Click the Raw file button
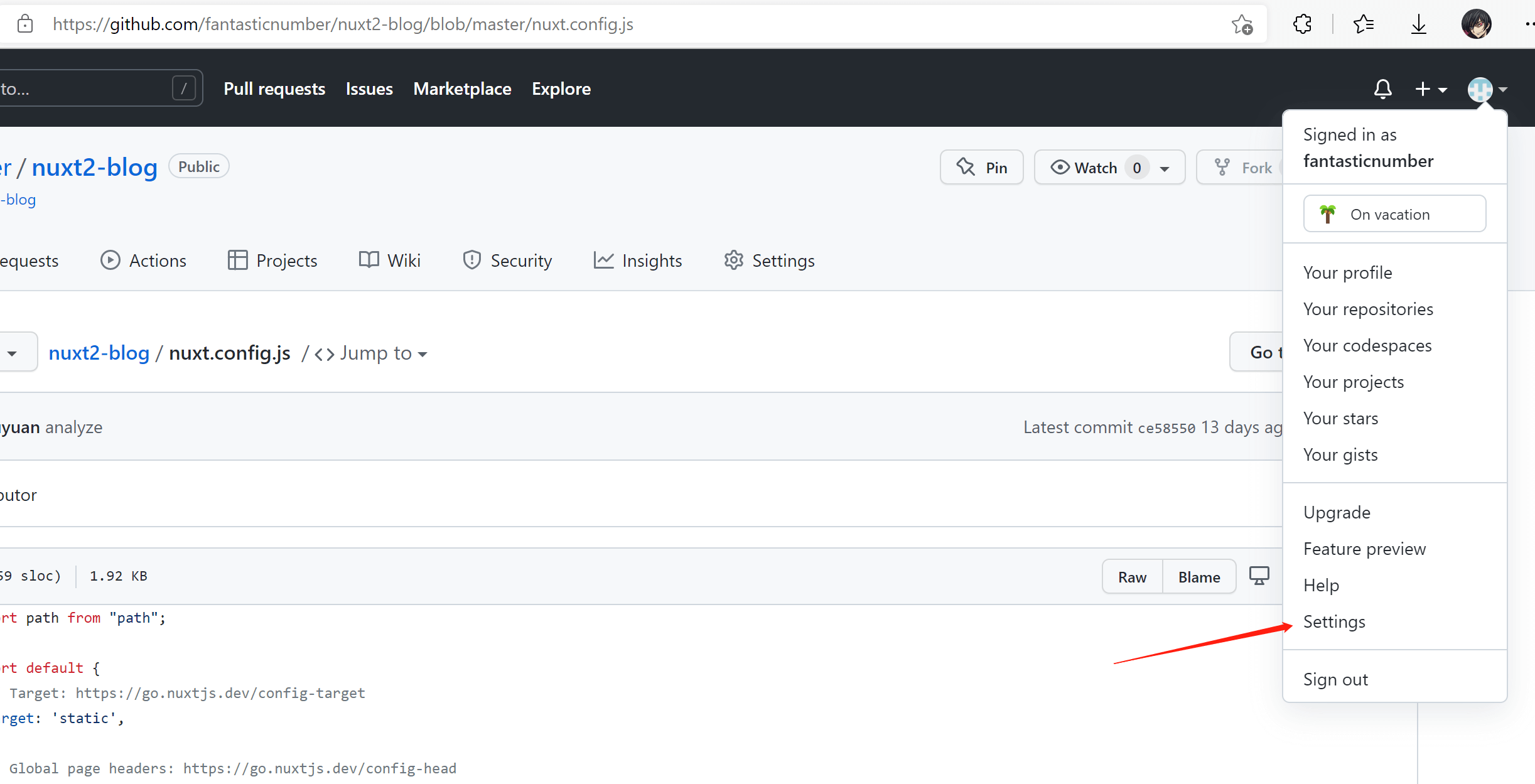This screenshot has height=784, width=1535. [1132, 577]
